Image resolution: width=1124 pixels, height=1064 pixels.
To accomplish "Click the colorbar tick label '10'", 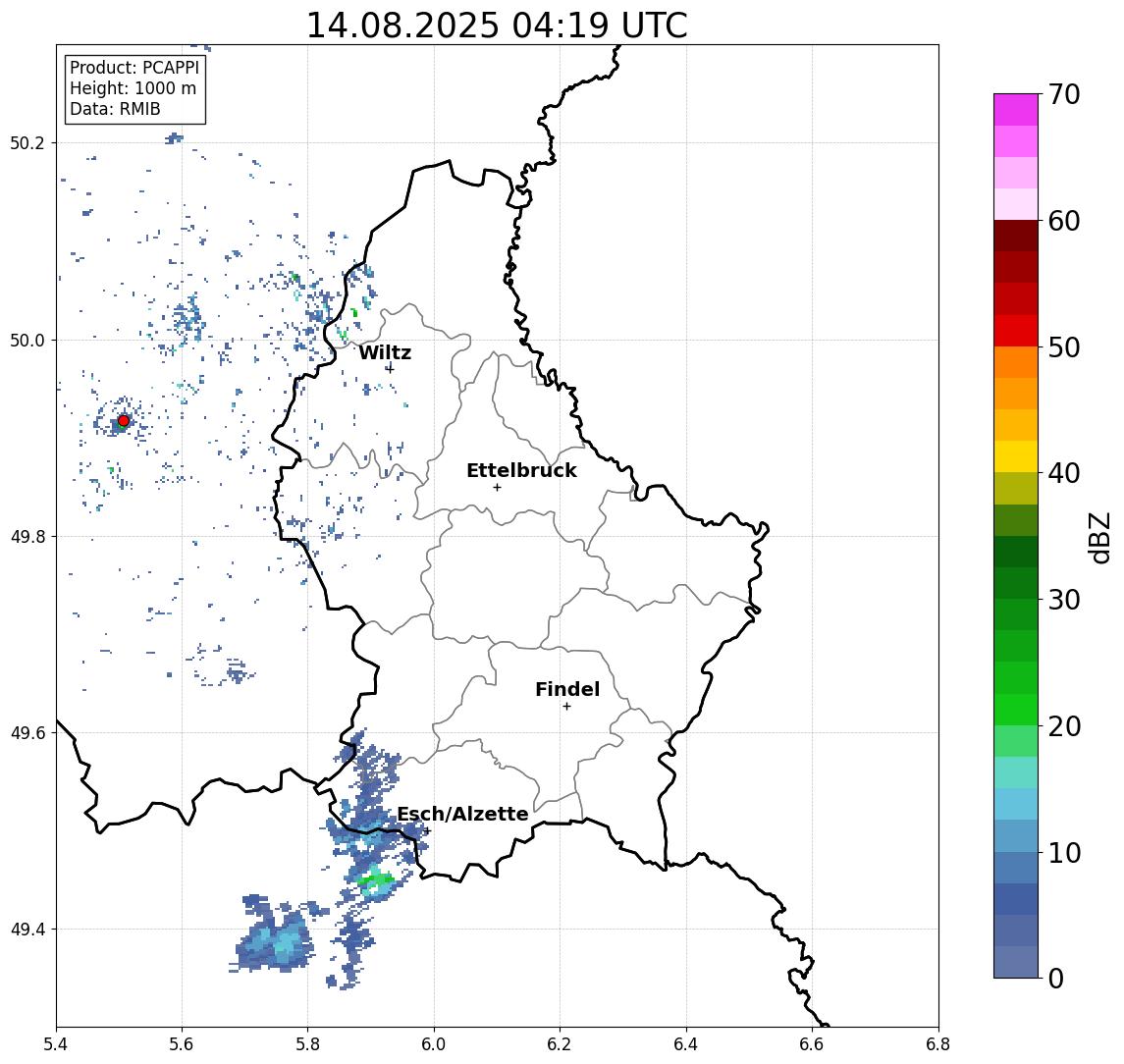I will [x=1064, y=852].
